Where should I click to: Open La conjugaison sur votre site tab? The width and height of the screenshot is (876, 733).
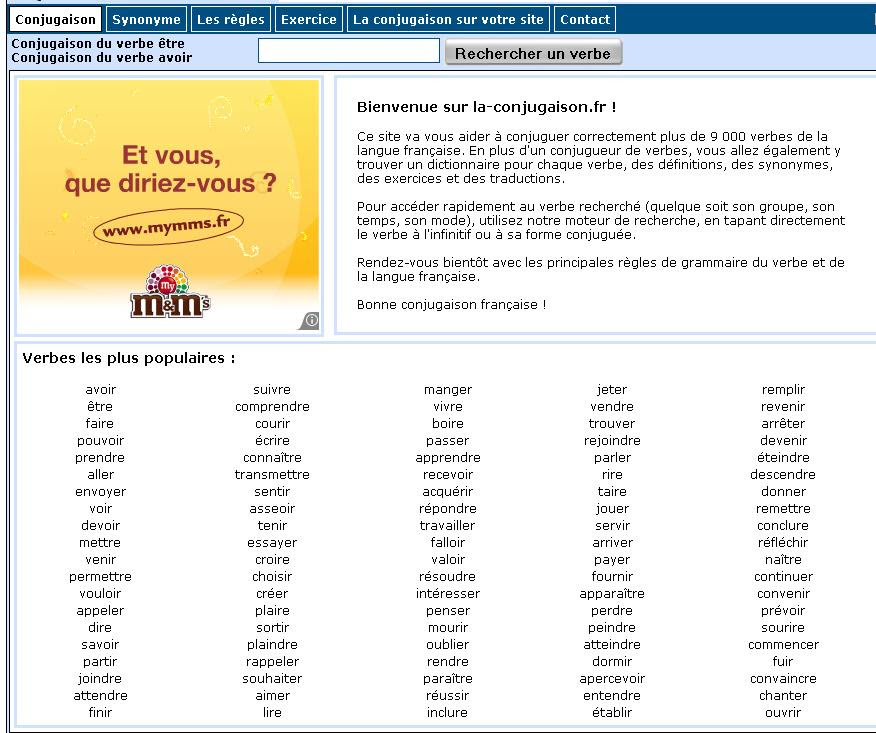pos(448,20)
